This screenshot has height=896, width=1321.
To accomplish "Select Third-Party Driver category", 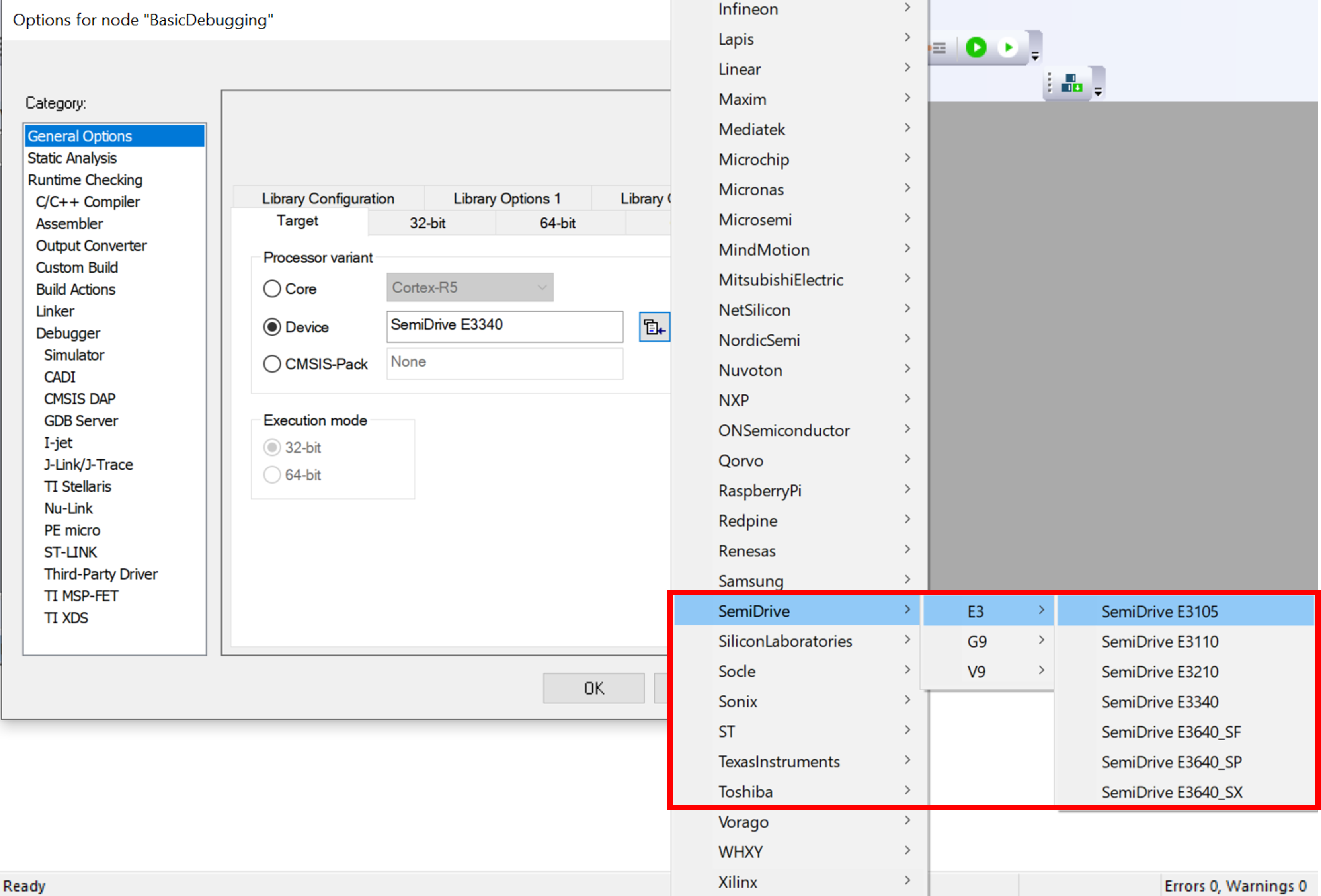I will [114, 574].
